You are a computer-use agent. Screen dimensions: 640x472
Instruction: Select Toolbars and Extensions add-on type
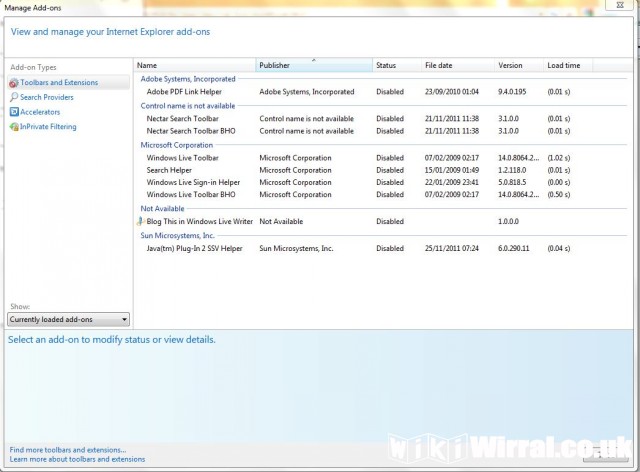click(68, 82)
